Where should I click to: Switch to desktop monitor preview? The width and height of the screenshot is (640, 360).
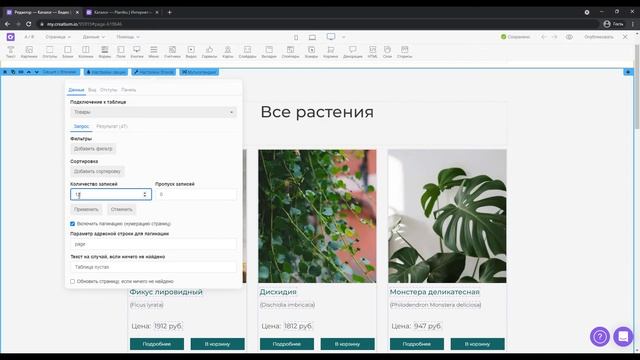point(331,37)
